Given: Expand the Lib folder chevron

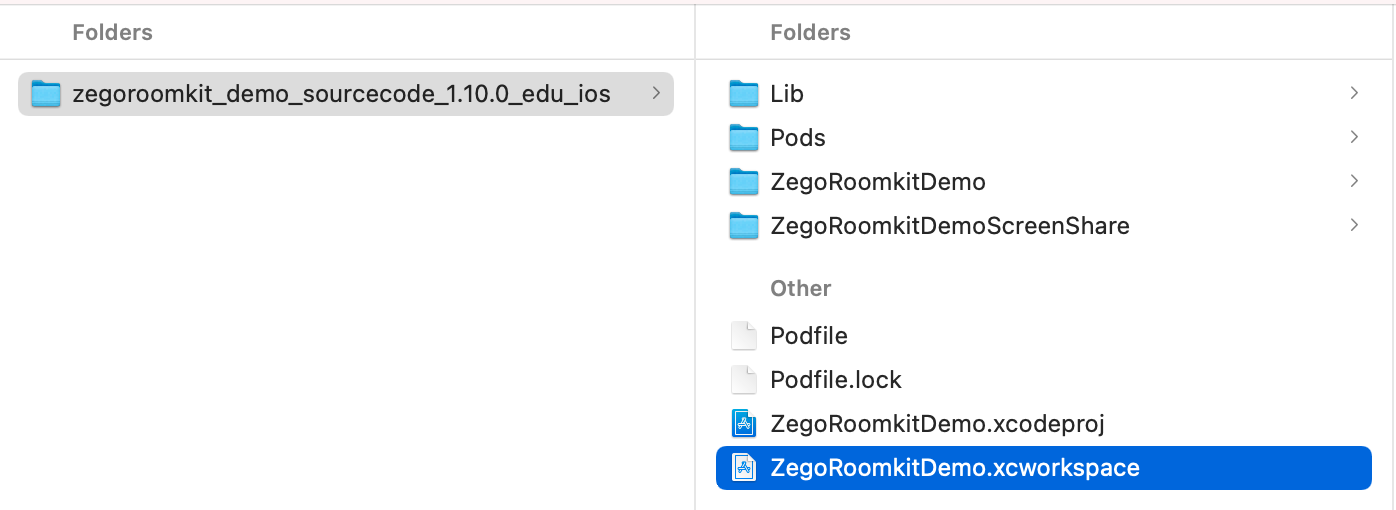Looking at the screenshot, I should pyautogui.click(x=1354, y=93).
